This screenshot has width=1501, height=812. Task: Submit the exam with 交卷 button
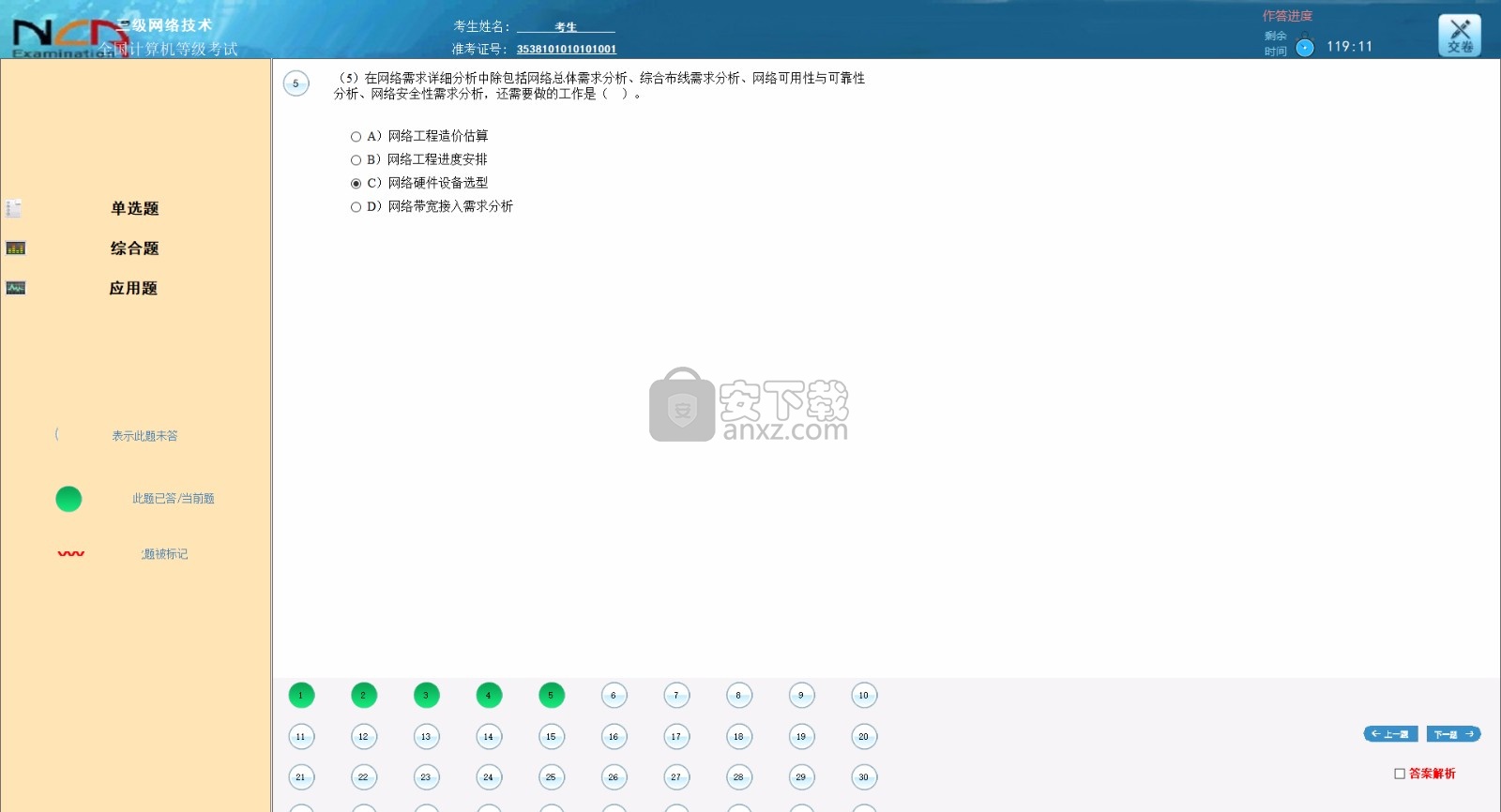point(1460,36)
